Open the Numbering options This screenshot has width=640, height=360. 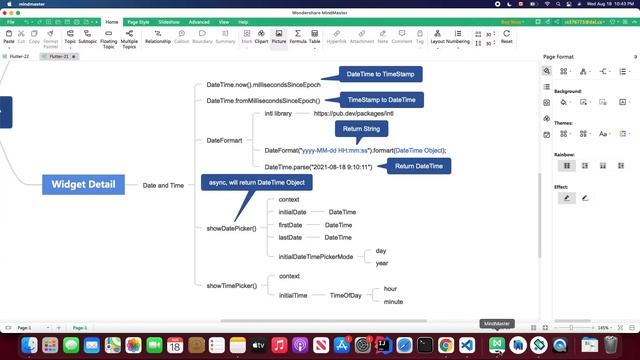click(x=458, y=36)
